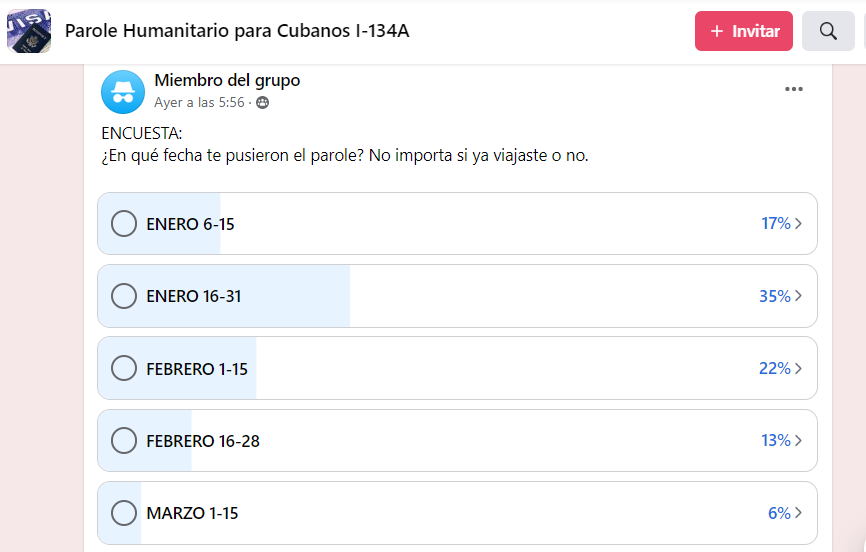The image size is (866, 552).
Task: Select the ENERO 16-31 poll option
Action: point(124,296)
